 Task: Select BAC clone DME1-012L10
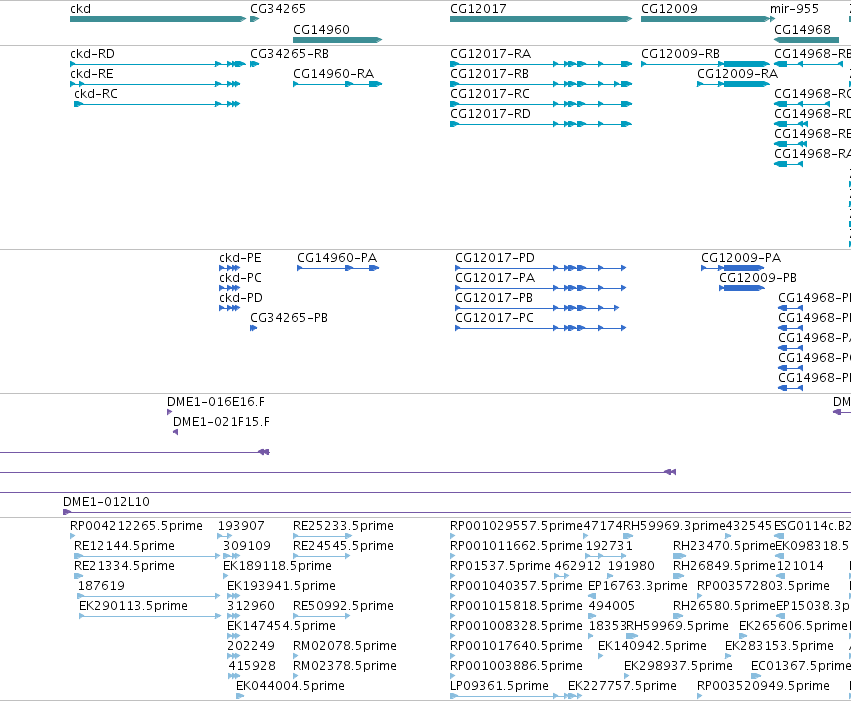point(106,502)
